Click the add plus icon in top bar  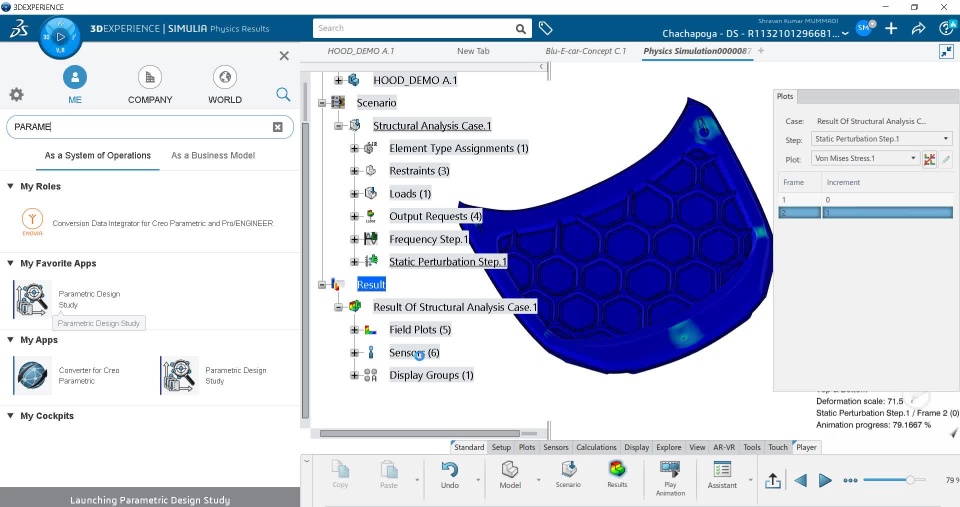[x=891, y=28]
